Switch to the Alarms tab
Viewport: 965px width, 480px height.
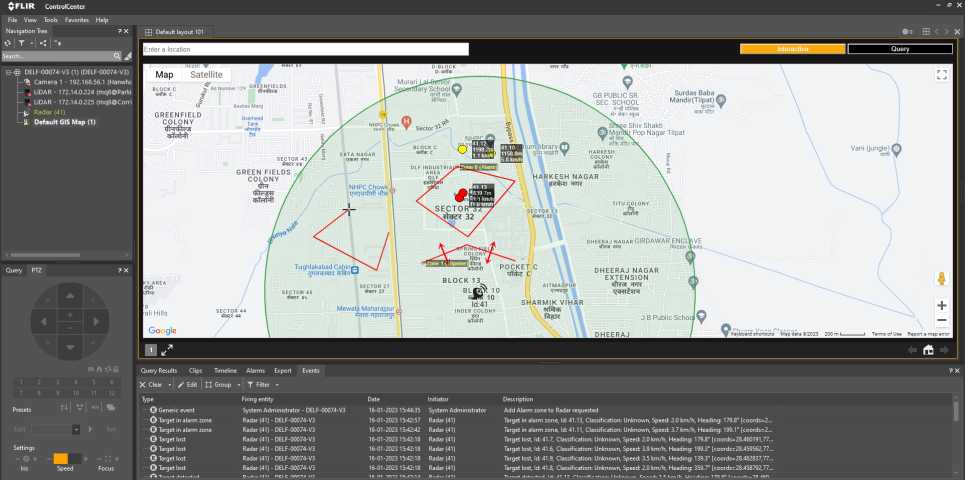255,370
